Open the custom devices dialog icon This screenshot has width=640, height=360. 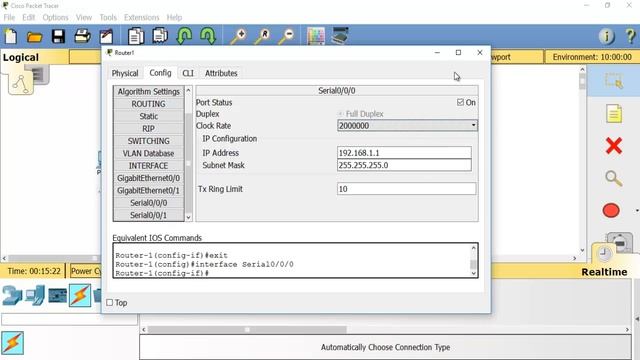pos(340,36)
